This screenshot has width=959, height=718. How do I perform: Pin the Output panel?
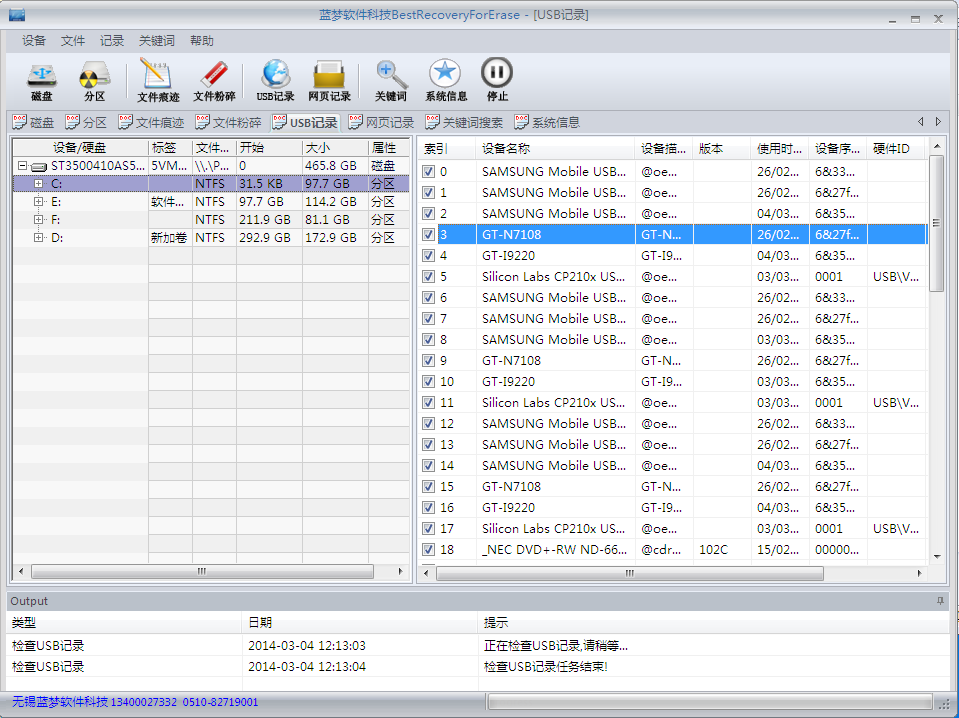pyautogui.click(x=940, y=601)
